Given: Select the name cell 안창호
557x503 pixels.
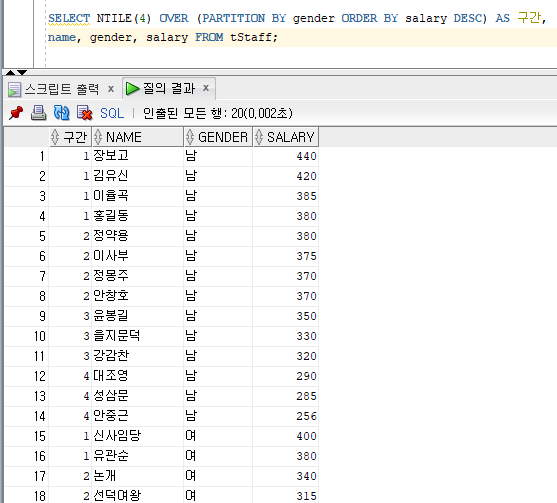Looking at the screenshot, I should 138,296.
